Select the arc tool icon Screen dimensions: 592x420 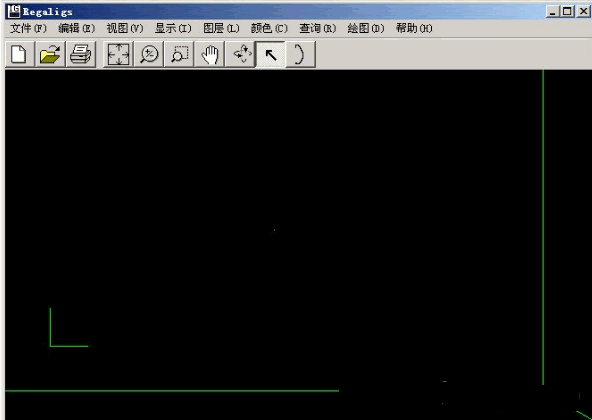click(x=301, y=54)
